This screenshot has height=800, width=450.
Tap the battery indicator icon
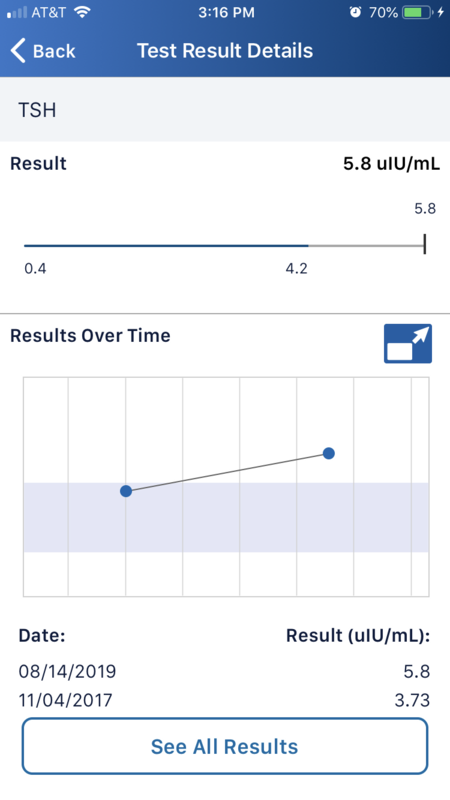pos(417,12)
